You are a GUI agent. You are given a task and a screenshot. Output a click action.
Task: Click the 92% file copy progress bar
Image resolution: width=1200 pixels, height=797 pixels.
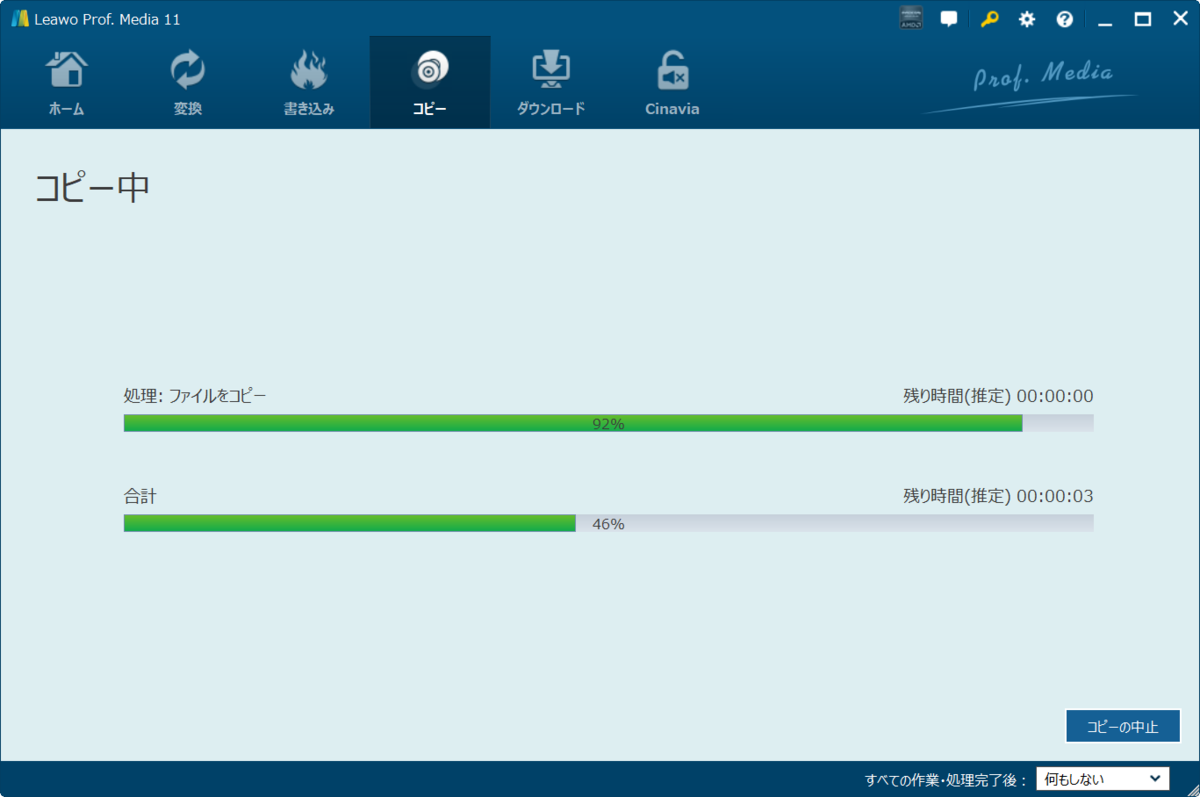coord(608,423)
